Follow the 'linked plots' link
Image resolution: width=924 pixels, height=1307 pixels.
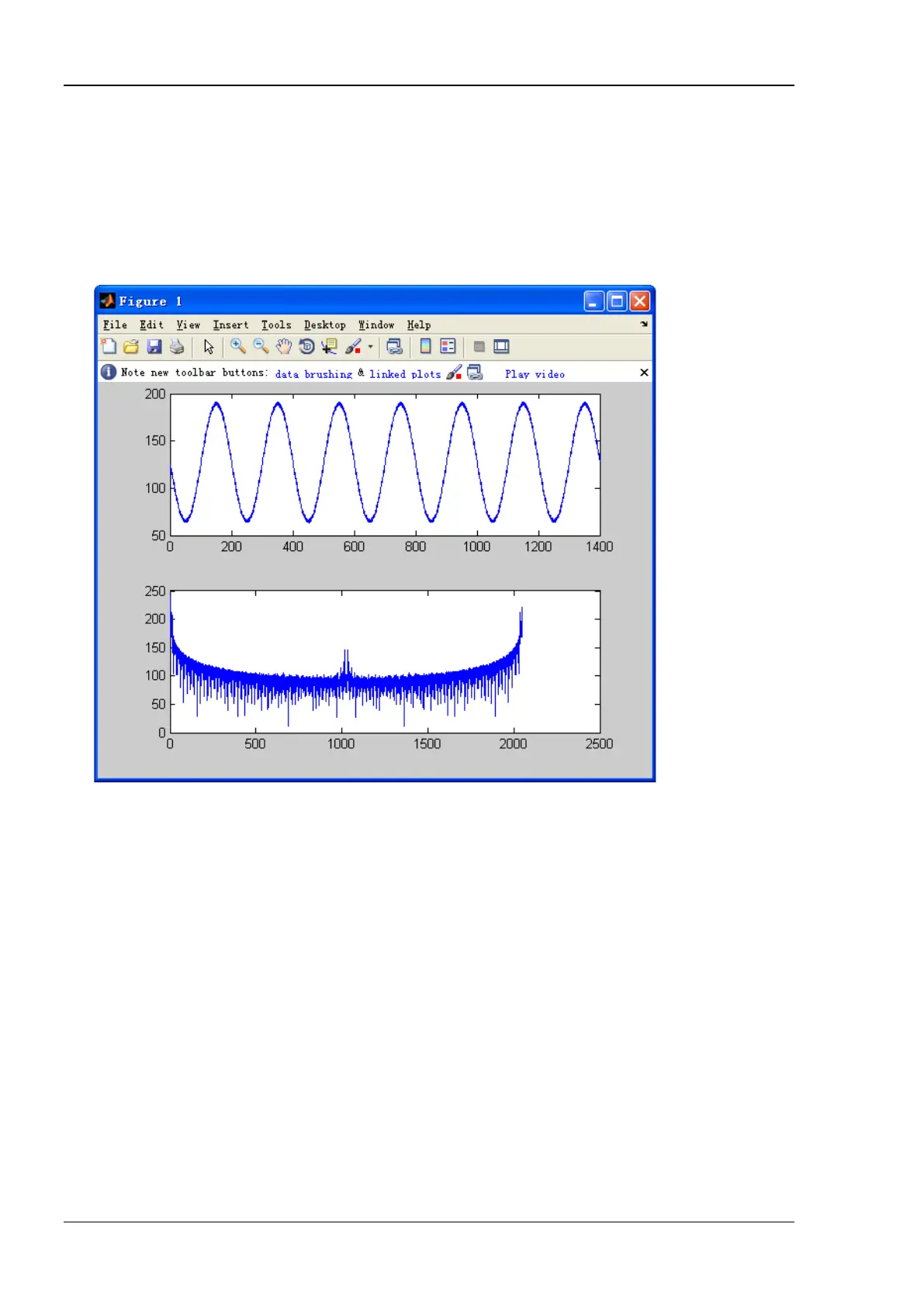point(405,374)
